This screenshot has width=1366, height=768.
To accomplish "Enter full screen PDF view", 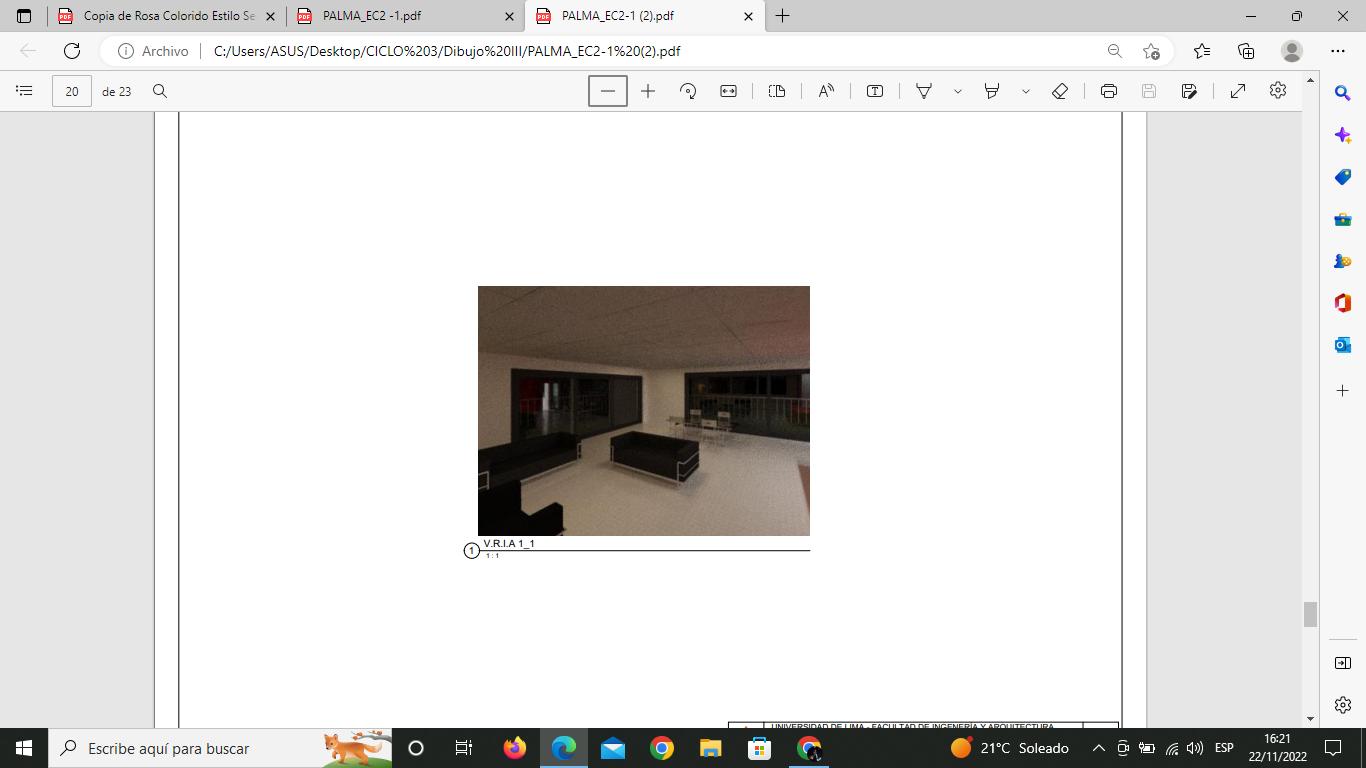I will 1238,91.
